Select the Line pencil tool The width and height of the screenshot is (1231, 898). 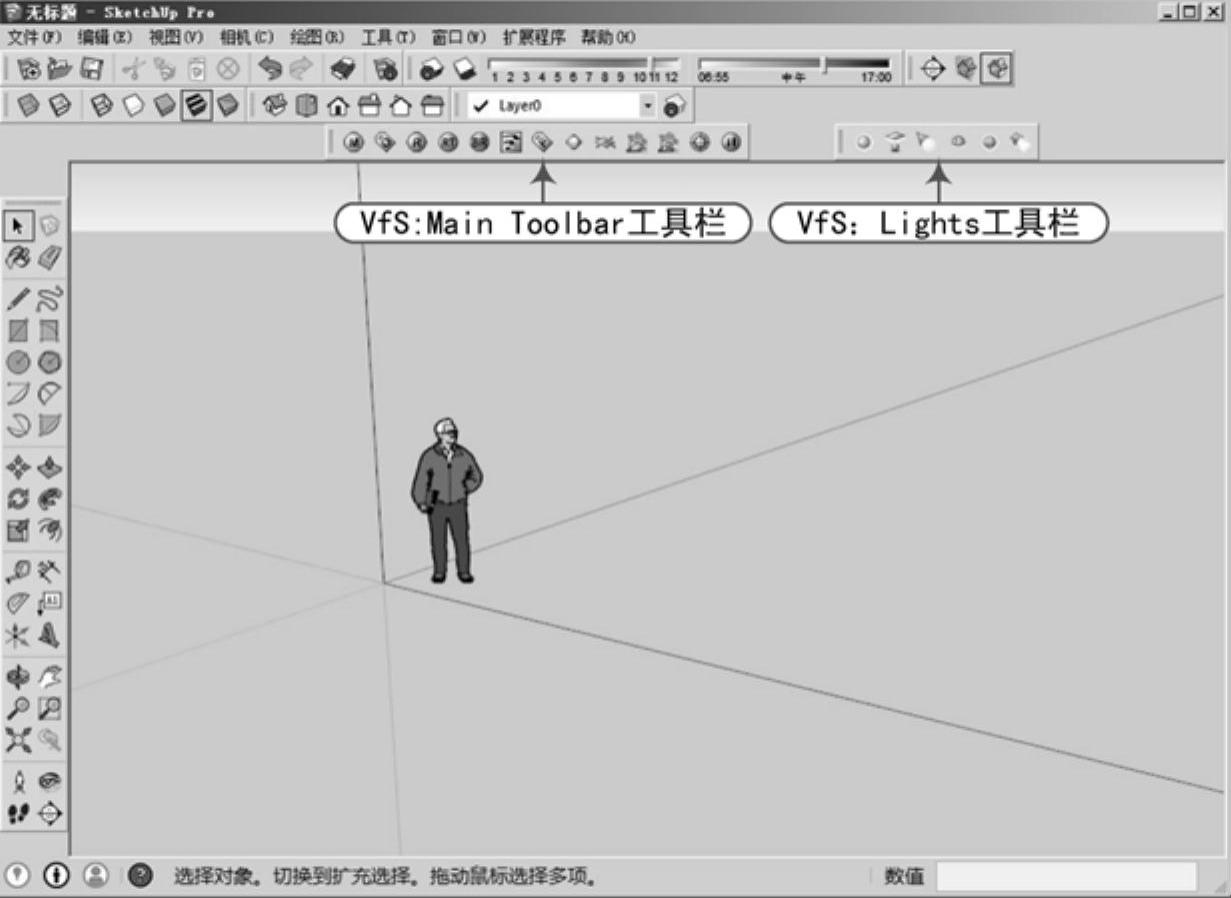(x=18, y=299)
